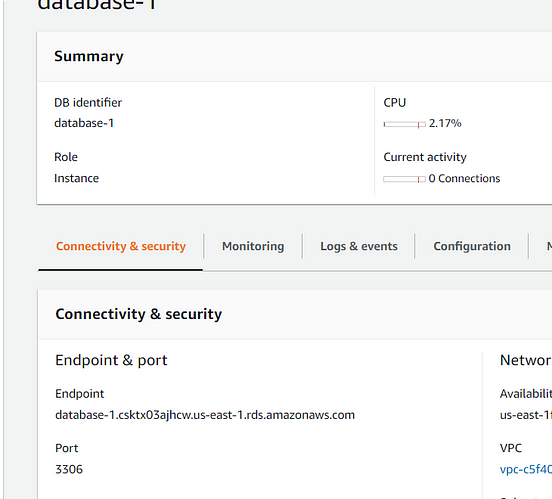
Task: Click the partially visible tab after Configuration
Action: click(549, 246)
